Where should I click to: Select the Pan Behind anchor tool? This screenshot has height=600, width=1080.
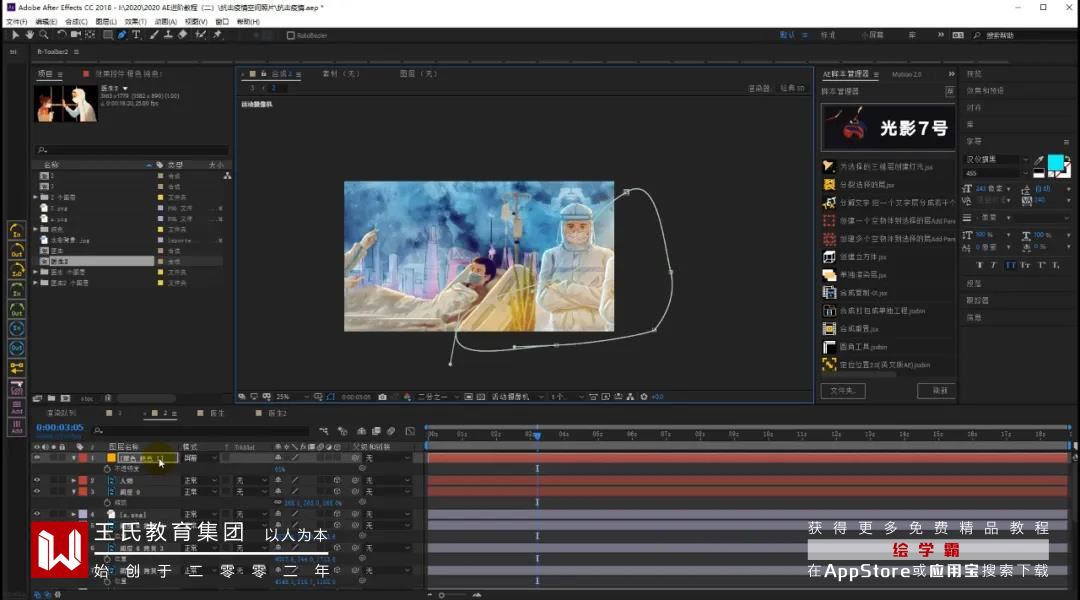(x=90, y=34)
